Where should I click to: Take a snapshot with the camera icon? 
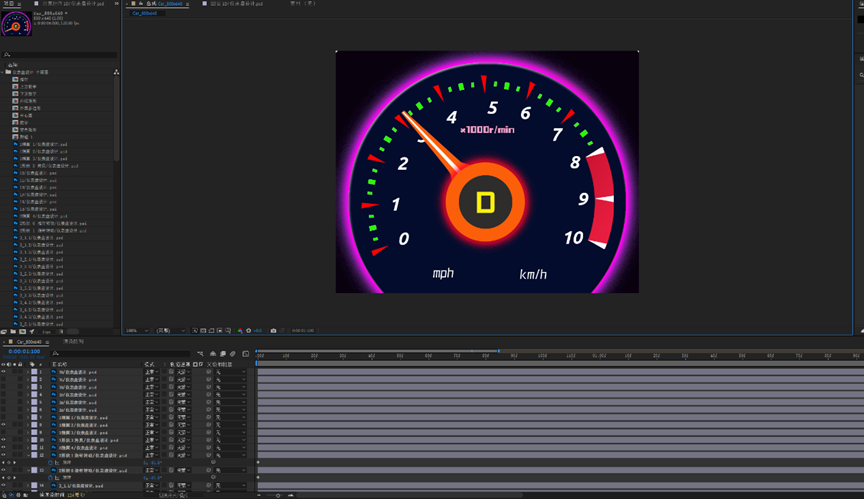point(273,330)
